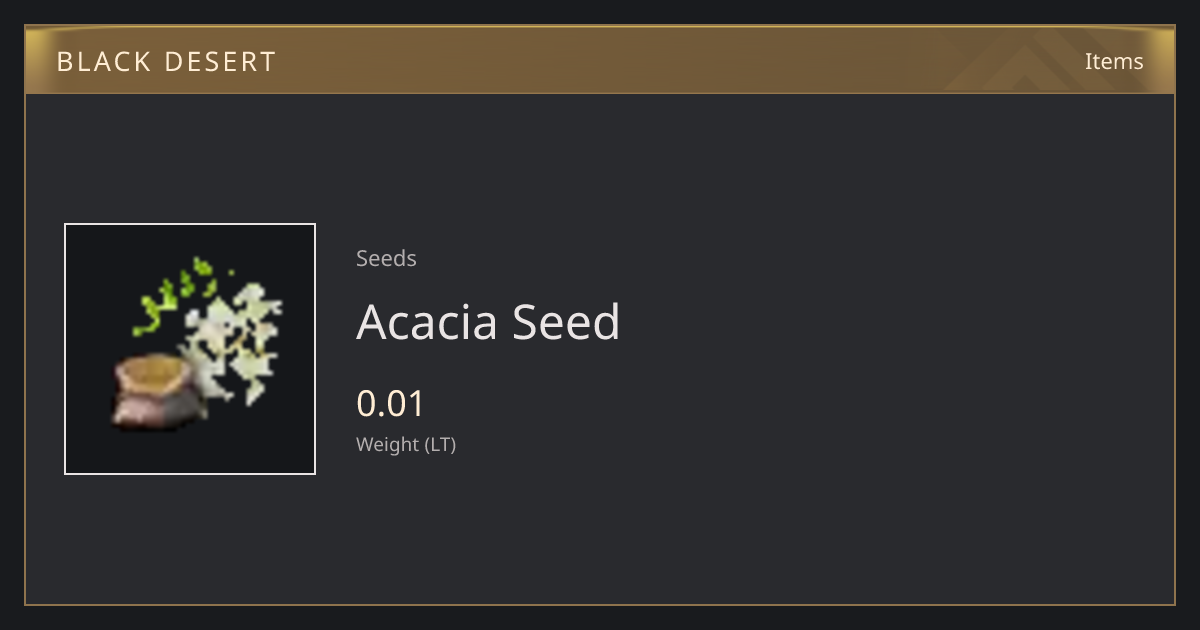Viewport: 1200px width, 630px height.
Task: Open the Items link in the header
Action: coord(1114,61)
